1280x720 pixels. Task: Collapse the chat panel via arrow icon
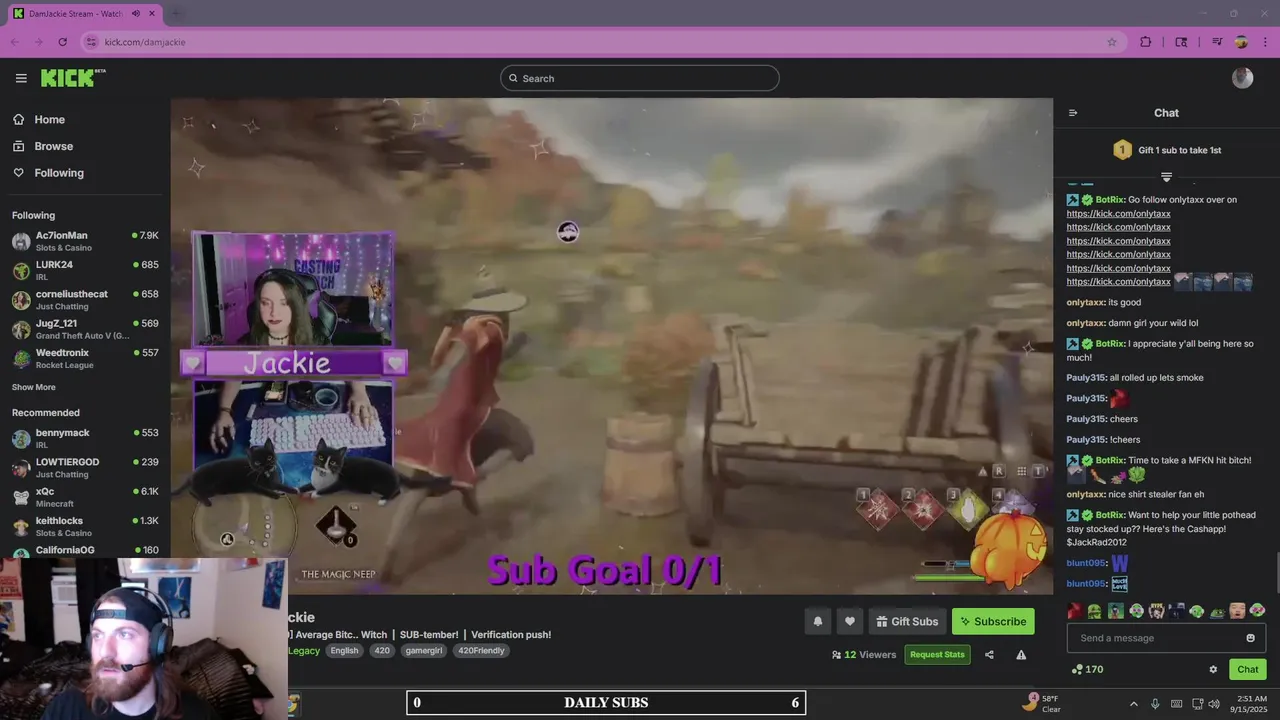pyautogui.click(x=1073, y=113)
